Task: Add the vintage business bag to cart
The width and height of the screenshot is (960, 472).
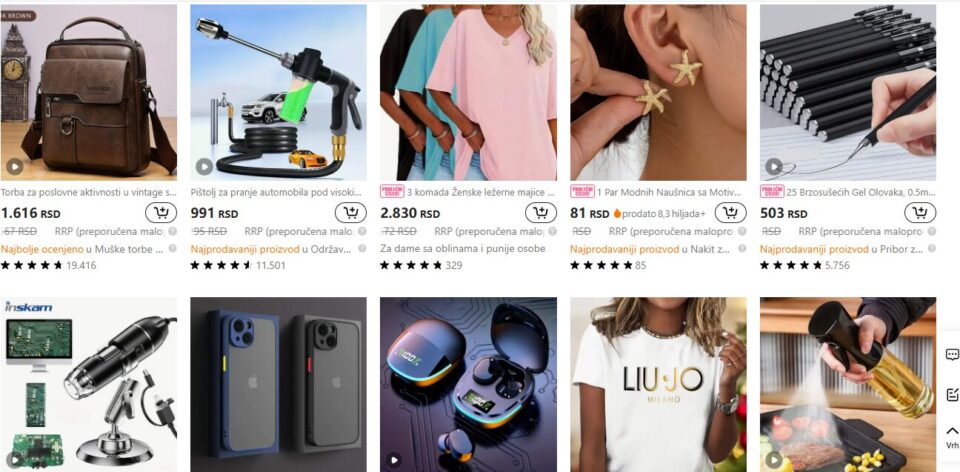Action: coord(161,213)
